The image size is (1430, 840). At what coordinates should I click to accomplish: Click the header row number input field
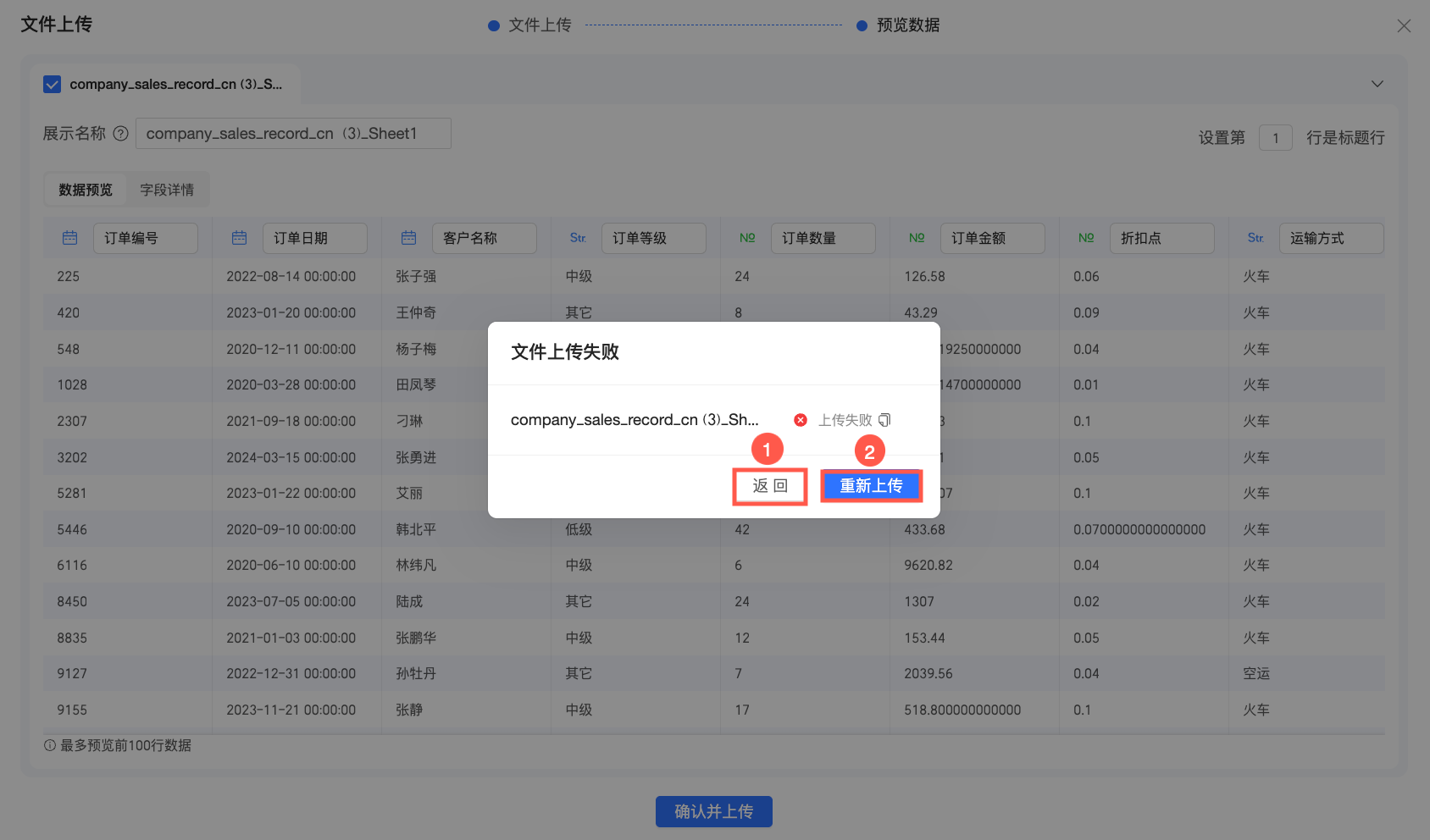tap(1275, 137)
